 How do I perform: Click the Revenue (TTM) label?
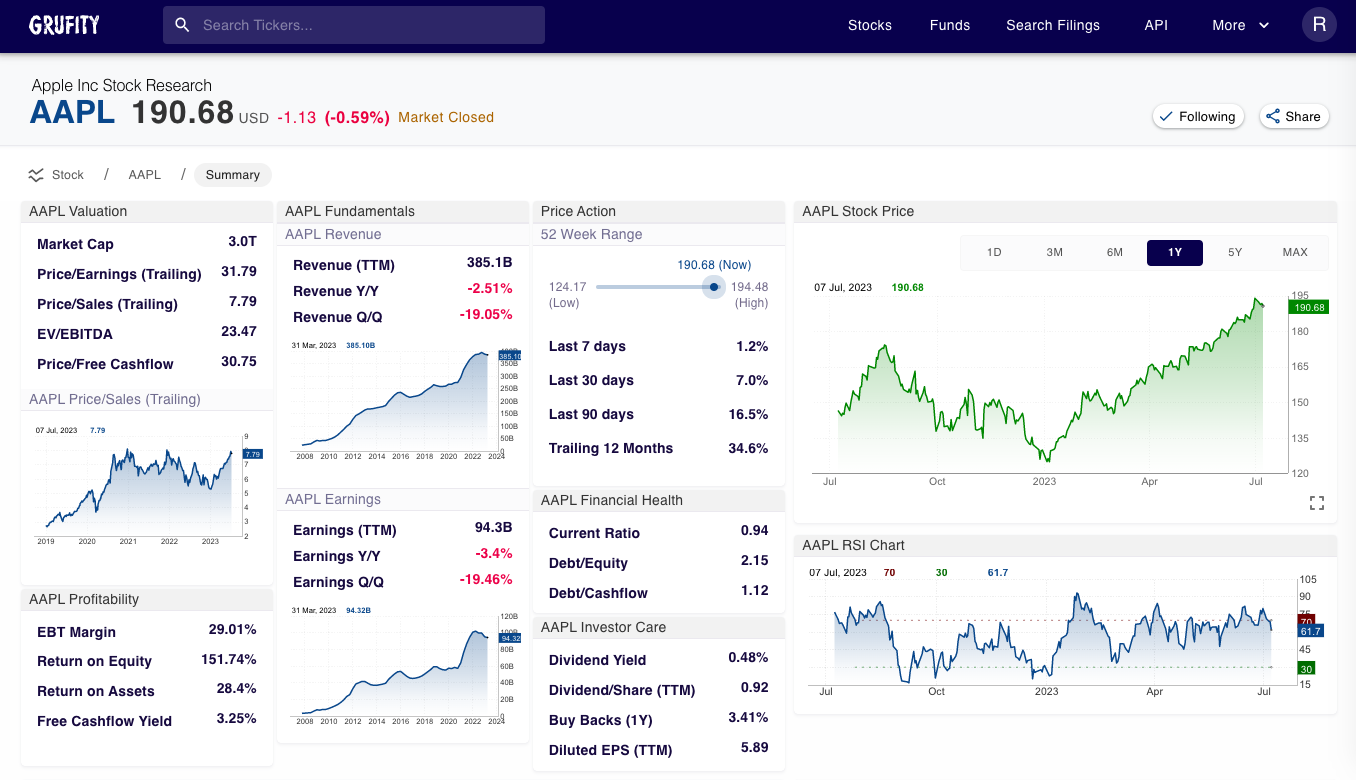coord(344,265)
